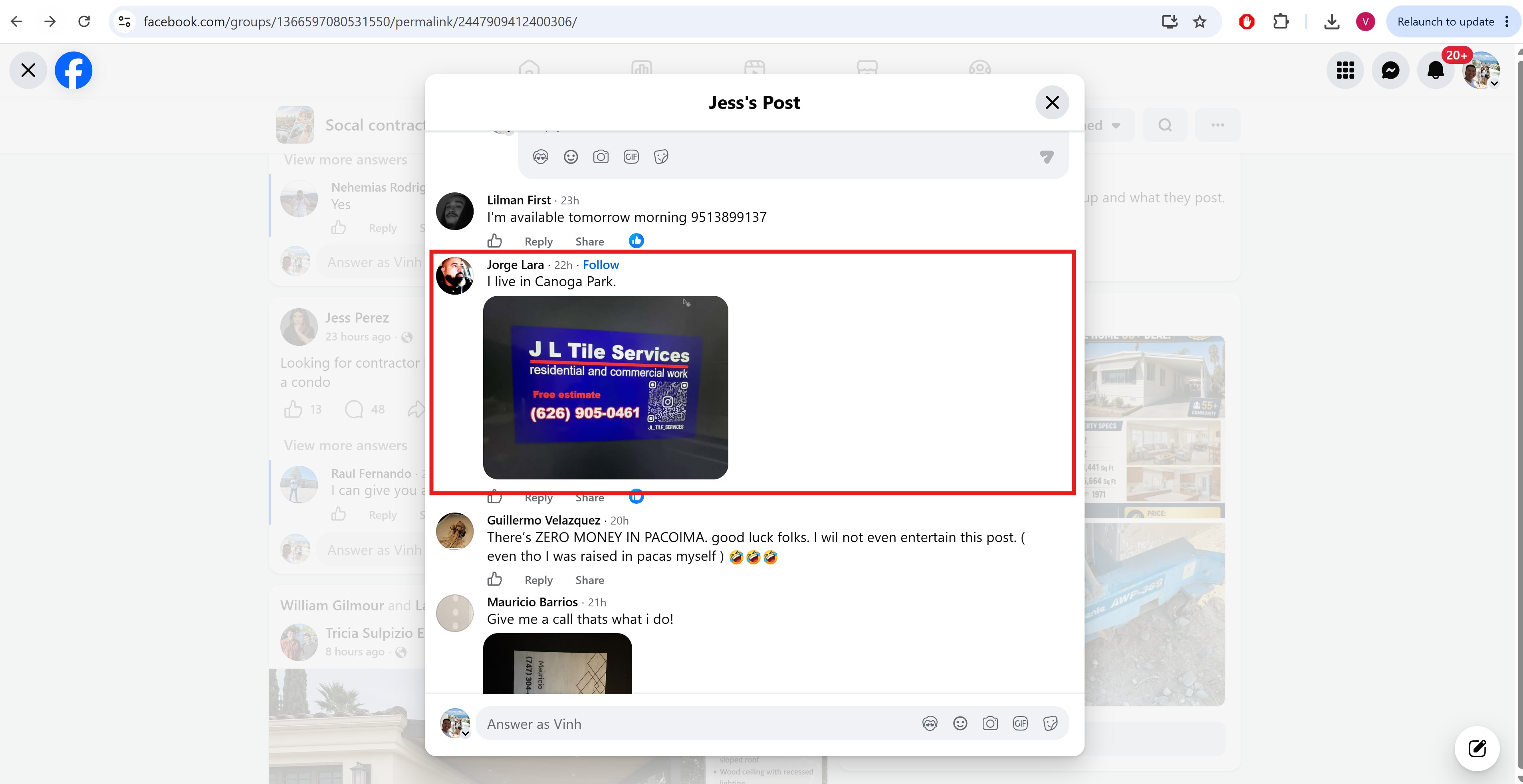Open the Facebook menu grid icon
The height and width of the screenshot is (784, 1523).
(1345, 70)
